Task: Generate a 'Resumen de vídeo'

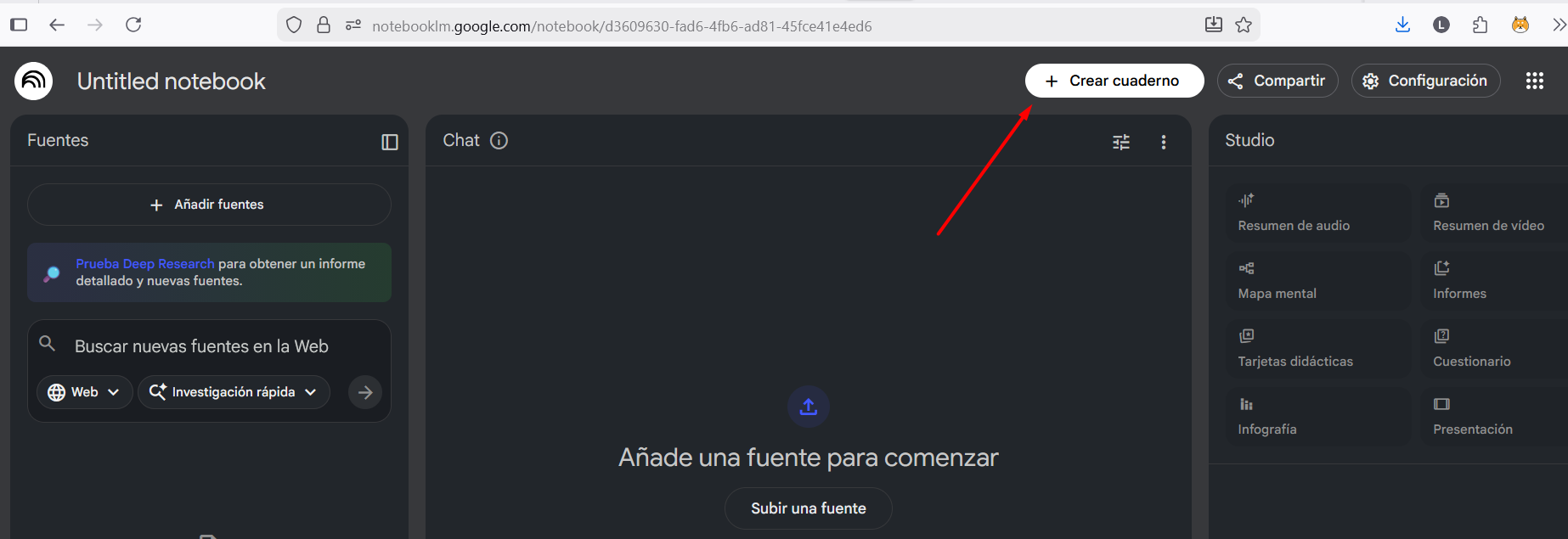Action: pos(1495,212)
